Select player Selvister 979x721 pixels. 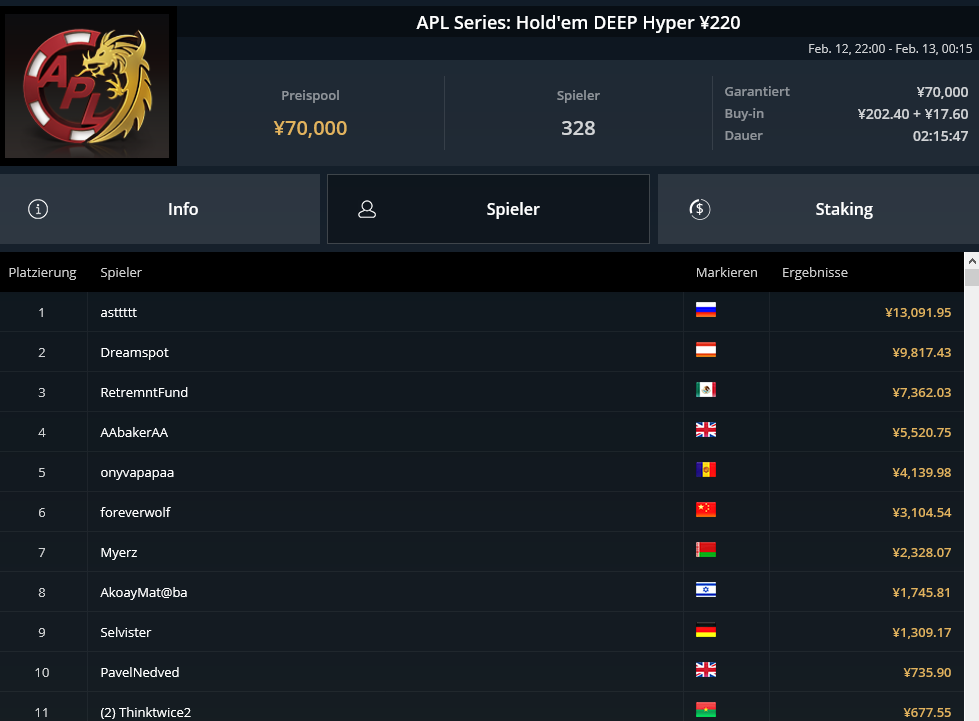point(125,632)
